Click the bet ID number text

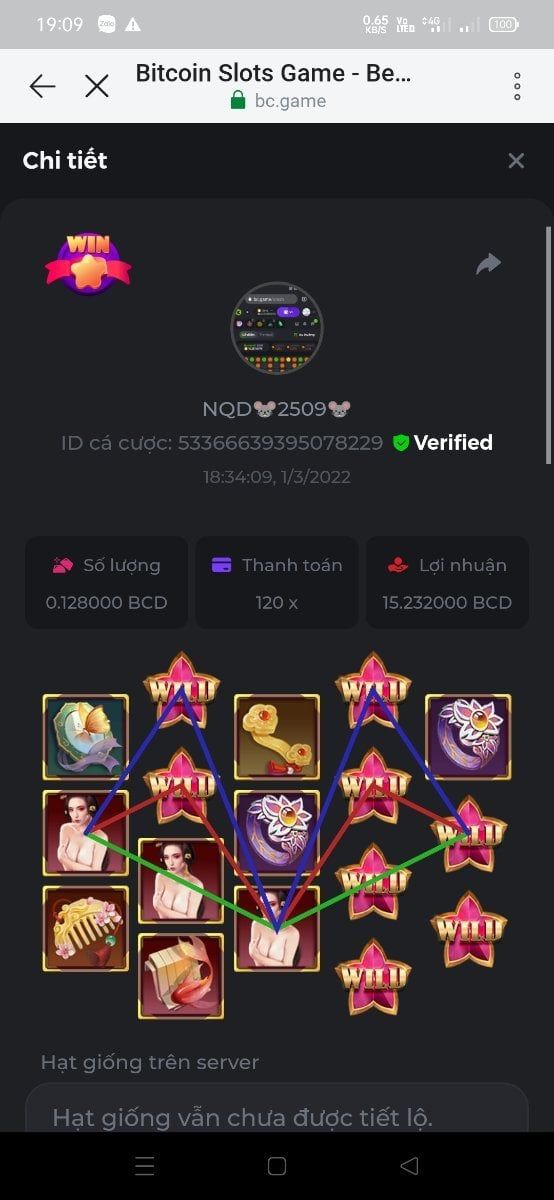[x=280, y=443]
